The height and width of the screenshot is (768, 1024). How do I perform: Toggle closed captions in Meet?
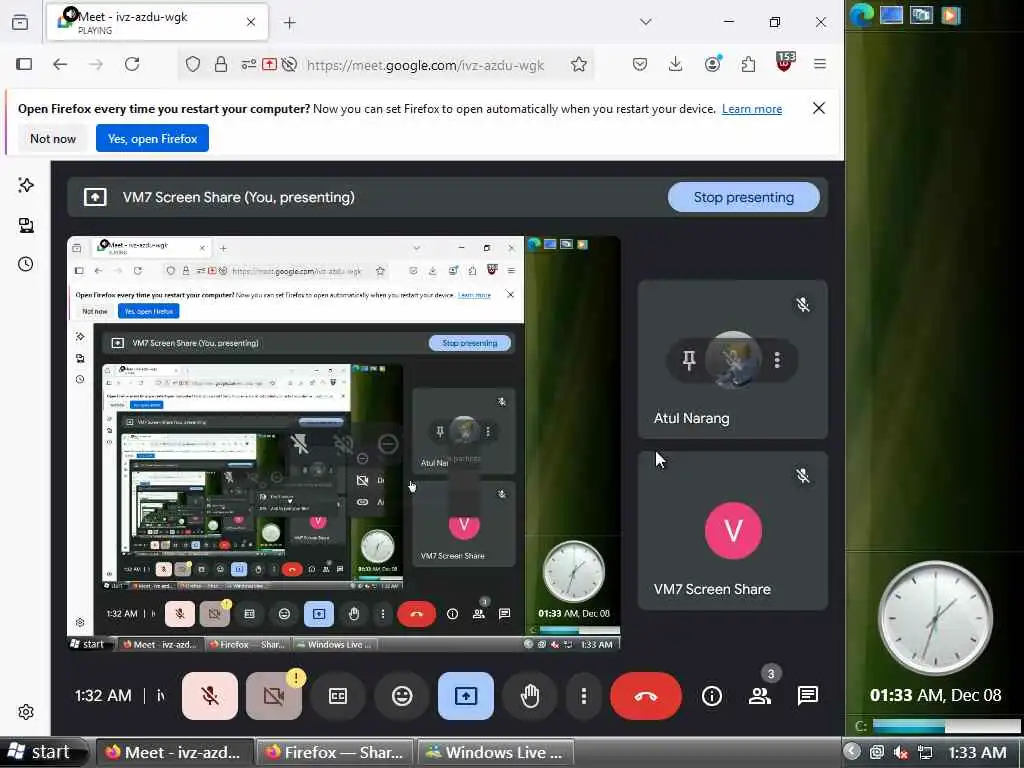[x=338, y=696]
